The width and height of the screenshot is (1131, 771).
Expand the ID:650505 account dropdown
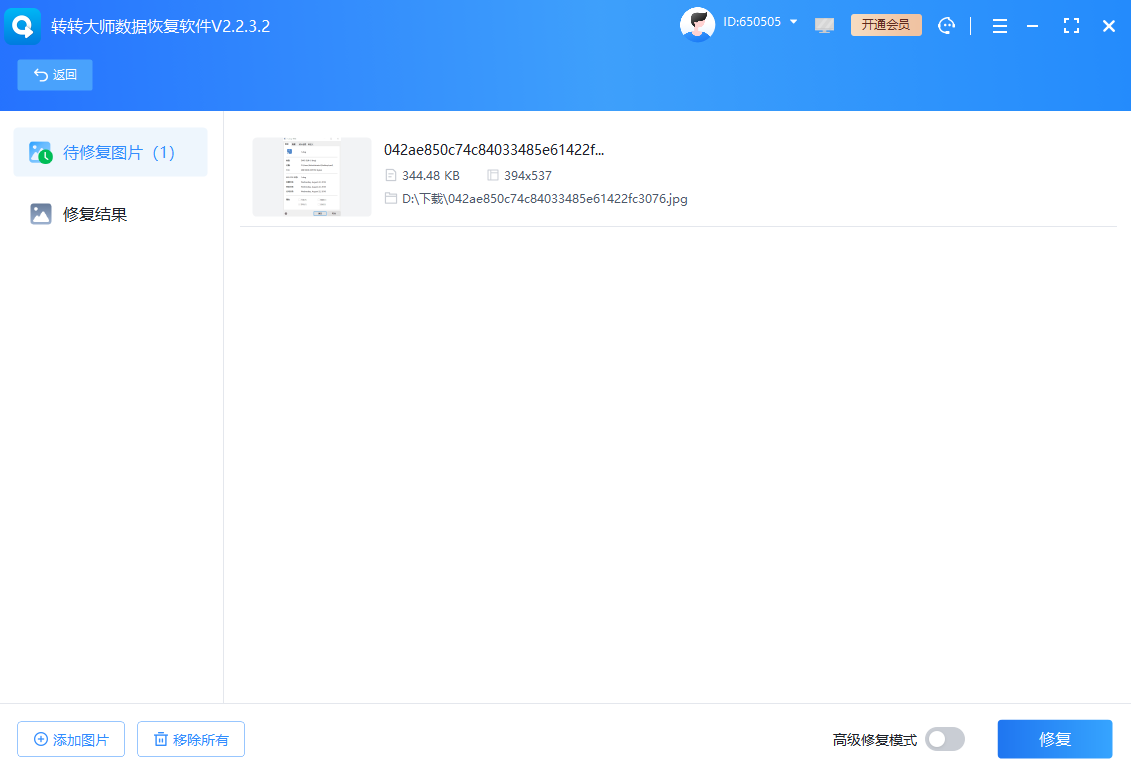[793, 21]
